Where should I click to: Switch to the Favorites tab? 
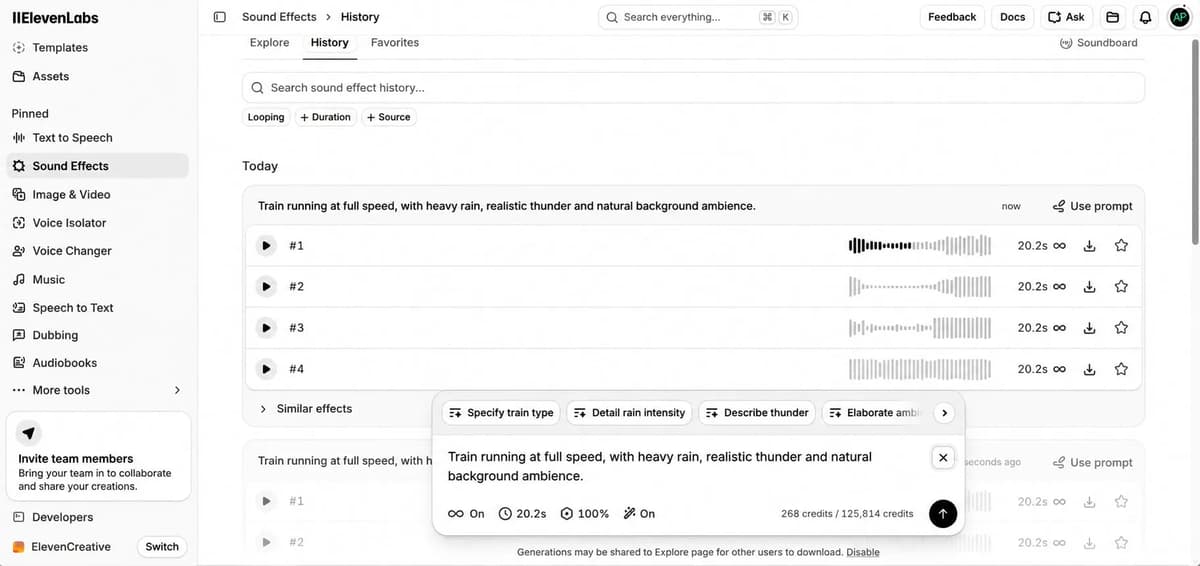tap(395, 43)
